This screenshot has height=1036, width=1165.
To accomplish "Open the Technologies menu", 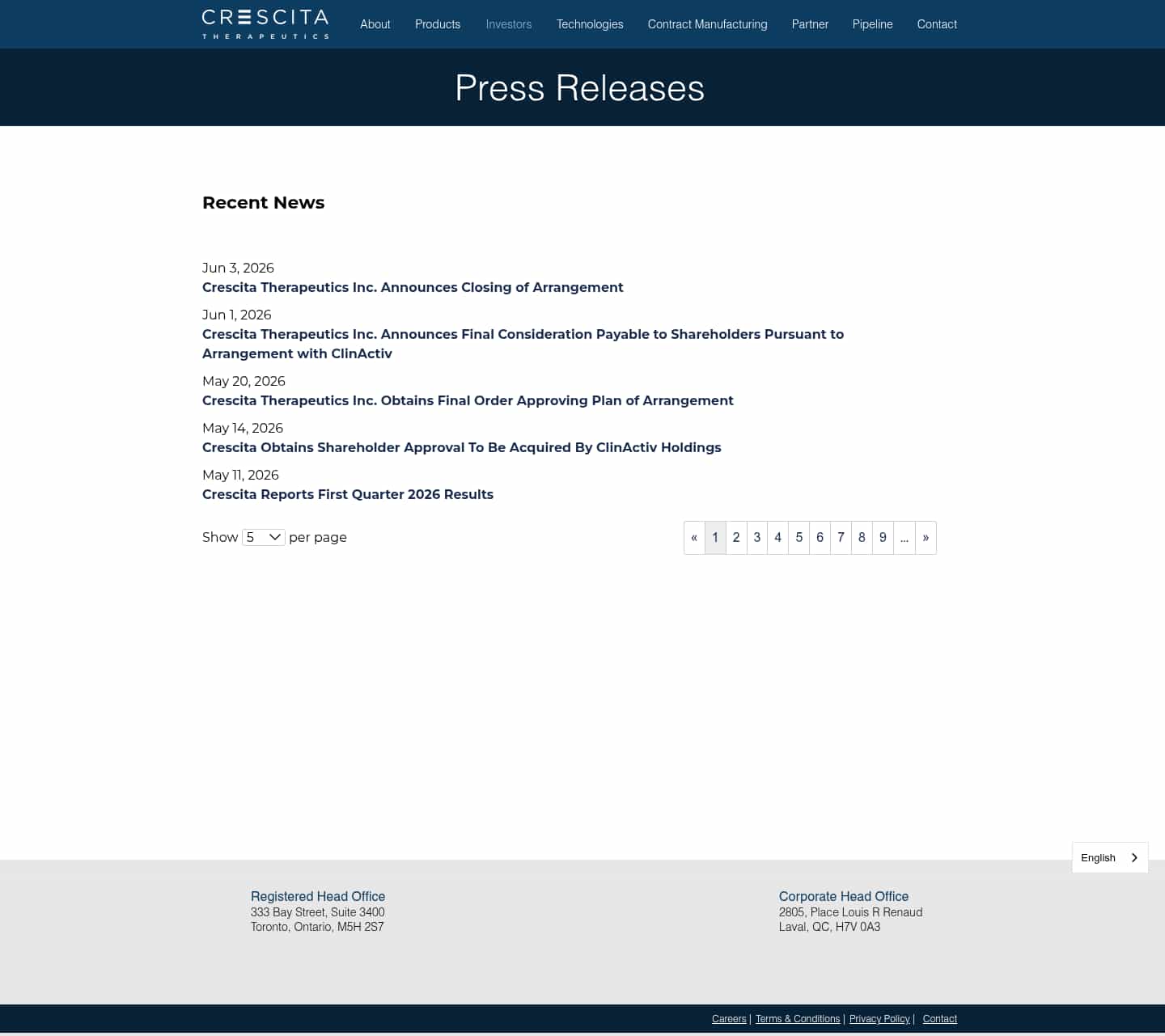I will pyautogui.click(x=590, y=24).
